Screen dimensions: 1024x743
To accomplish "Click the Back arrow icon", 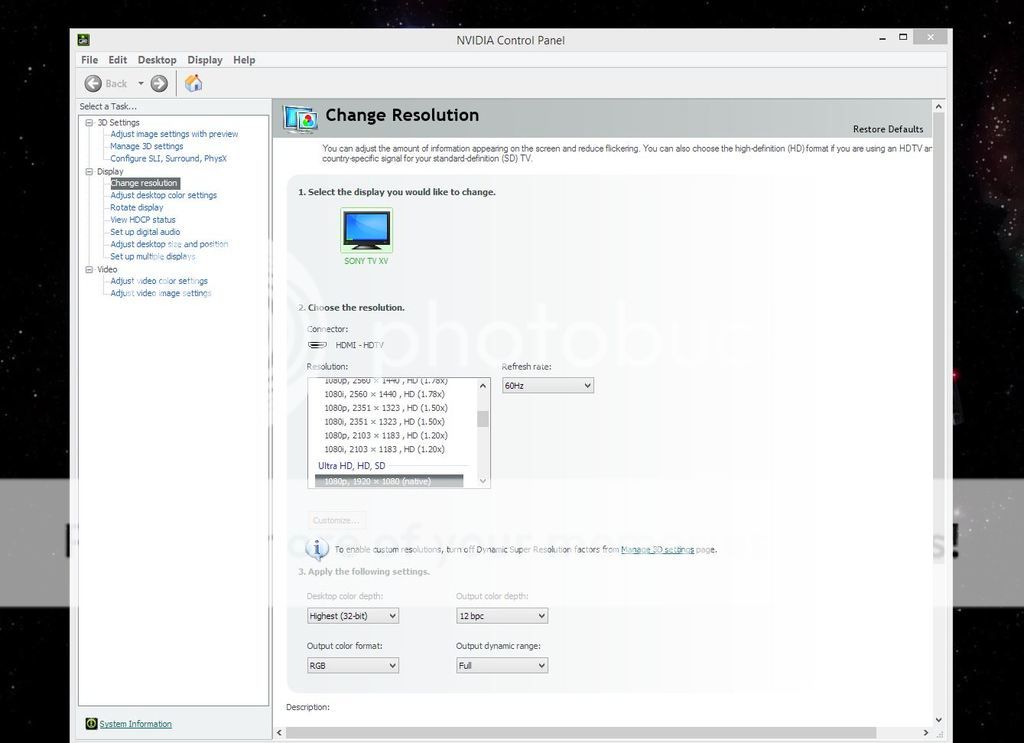I will [x=94, y=84].
